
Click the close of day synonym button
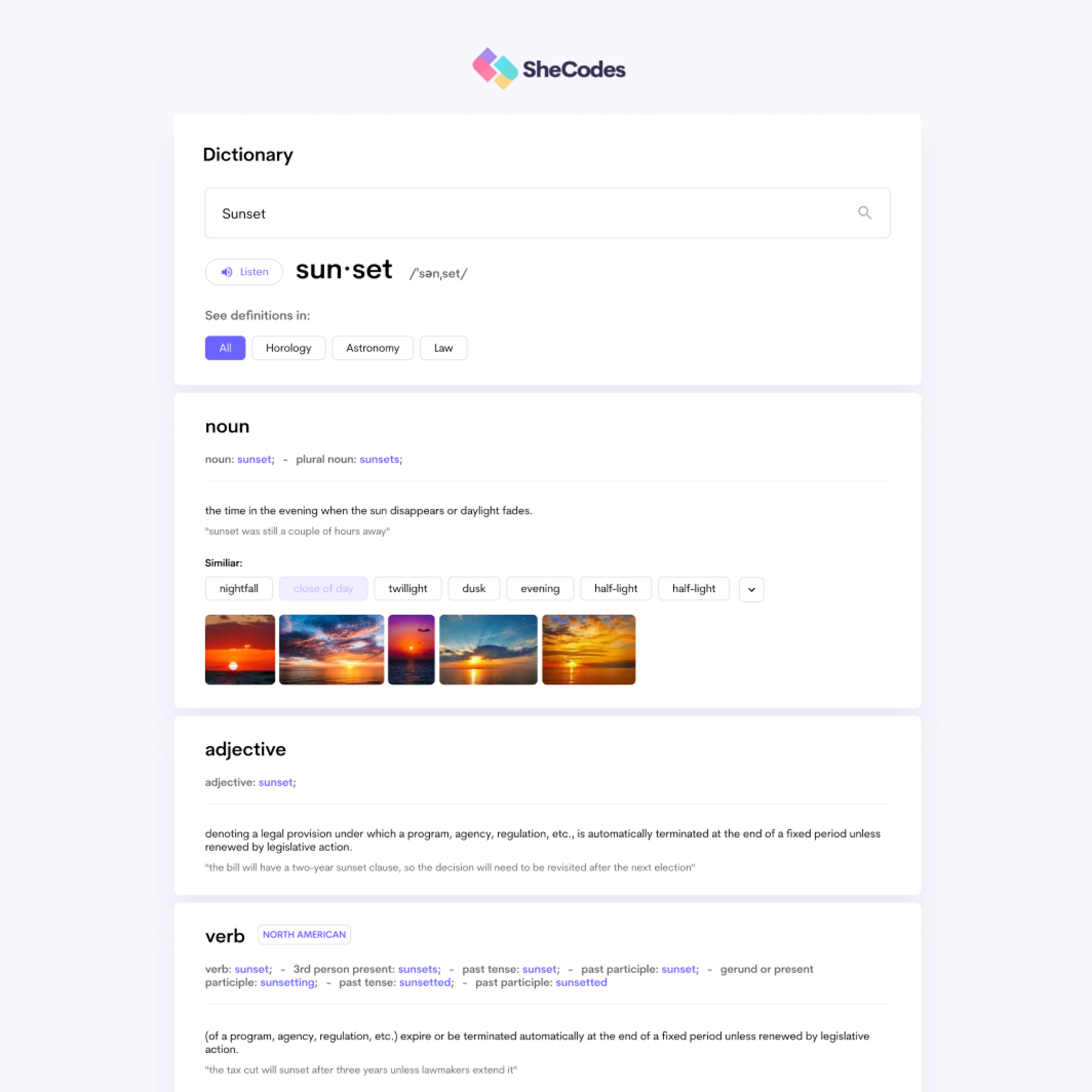322,588
